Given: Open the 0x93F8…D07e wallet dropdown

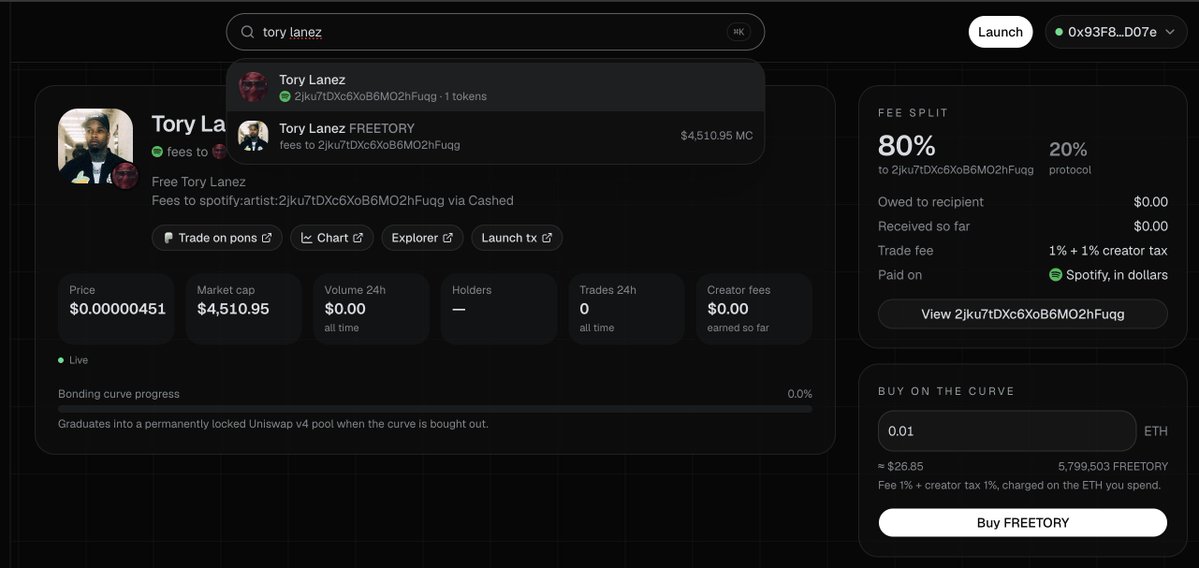Looking at the screenshot, I should (x=1116, y=32).
